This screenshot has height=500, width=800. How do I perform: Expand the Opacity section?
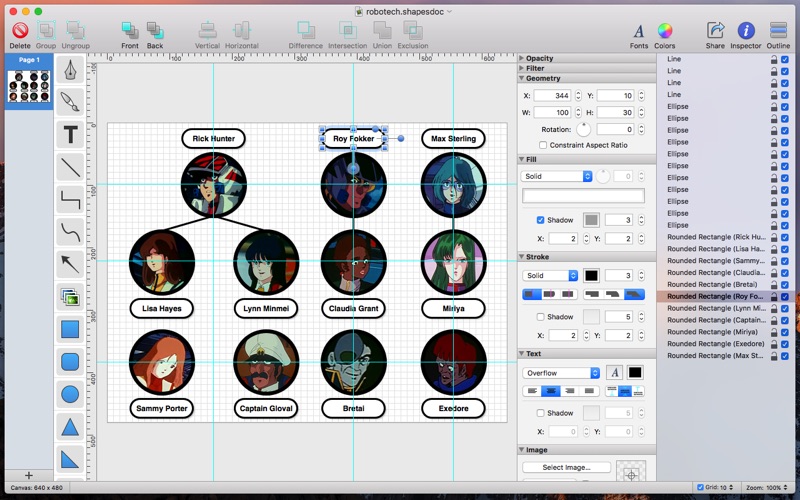pos(521,58)
